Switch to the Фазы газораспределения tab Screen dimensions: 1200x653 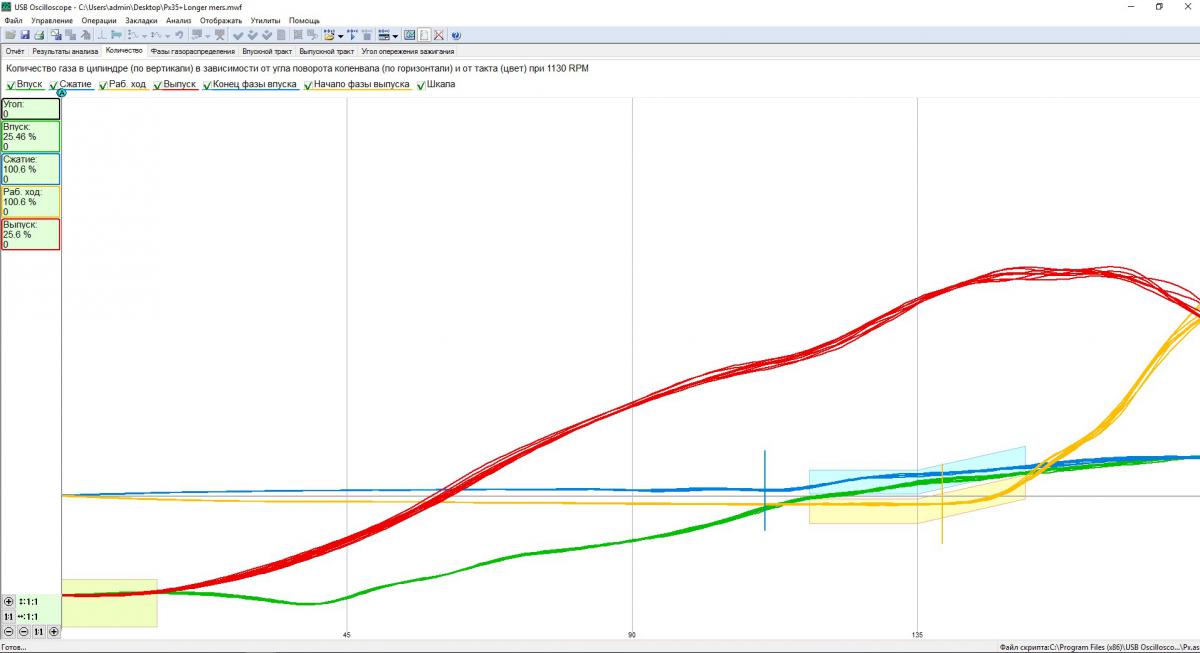click(192, 50)
